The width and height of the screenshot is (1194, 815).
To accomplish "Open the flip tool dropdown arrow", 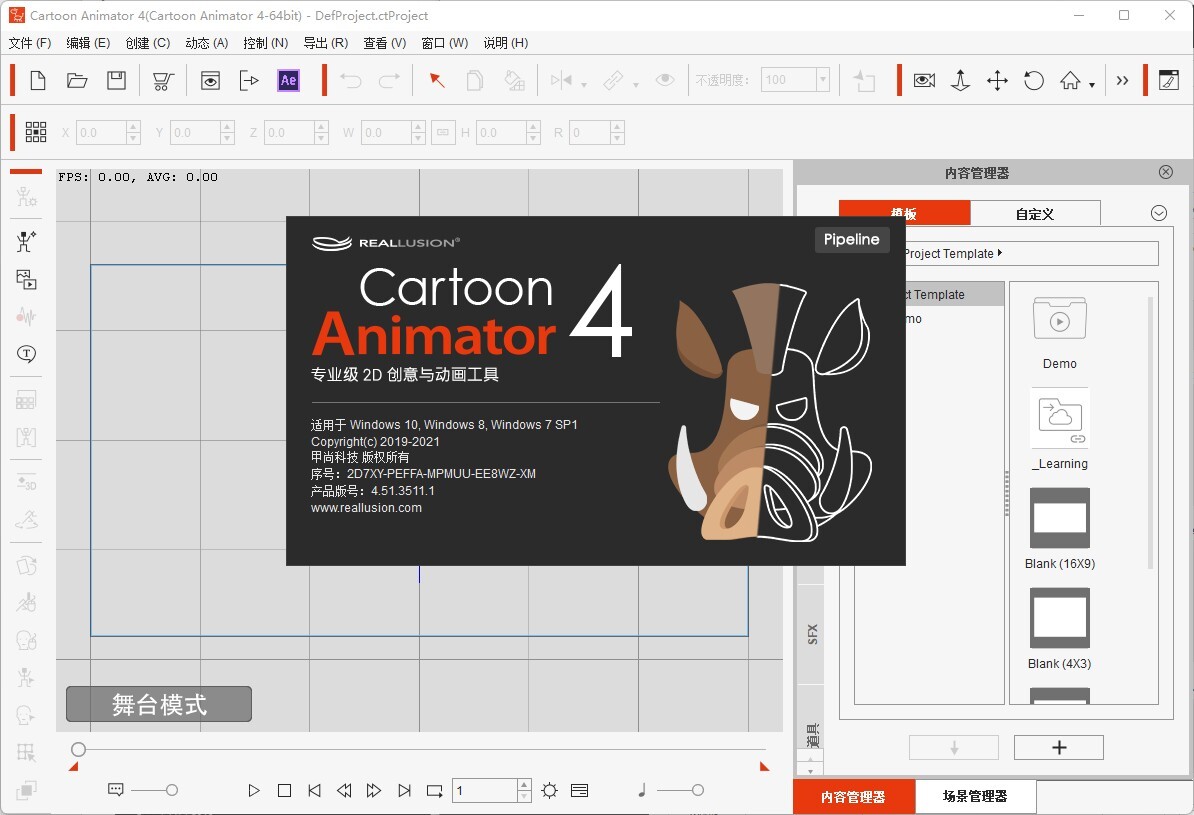I will coord(584,85).
